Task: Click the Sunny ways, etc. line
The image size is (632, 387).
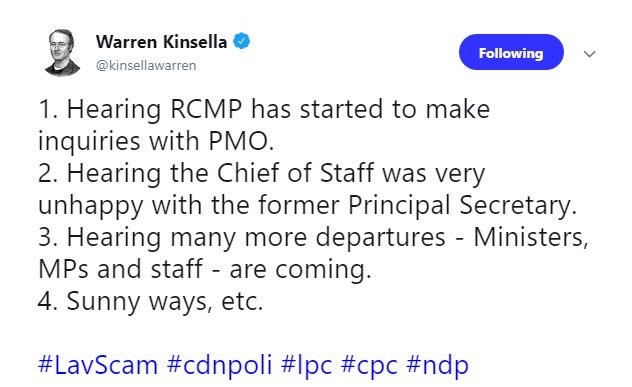Action: pos(150,302)
